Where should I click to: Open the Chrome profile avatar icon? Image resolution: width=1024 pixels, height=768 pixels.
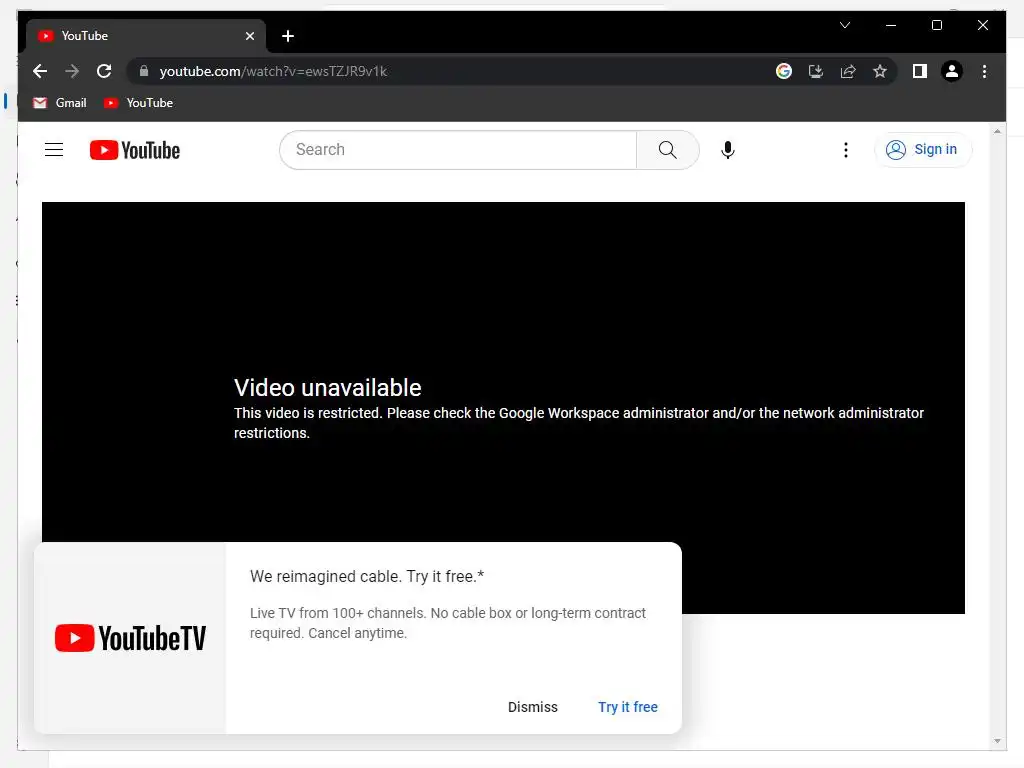click(x=952, y=71)
